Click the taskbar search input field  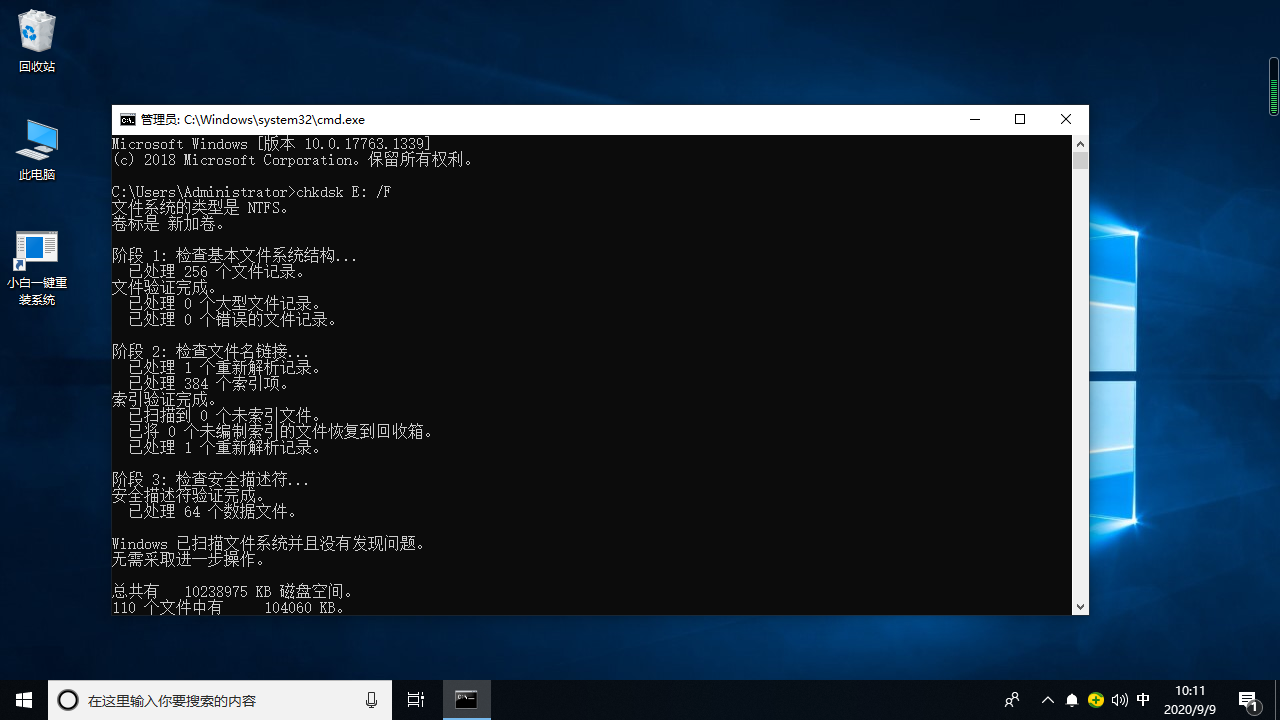point(200,700)
